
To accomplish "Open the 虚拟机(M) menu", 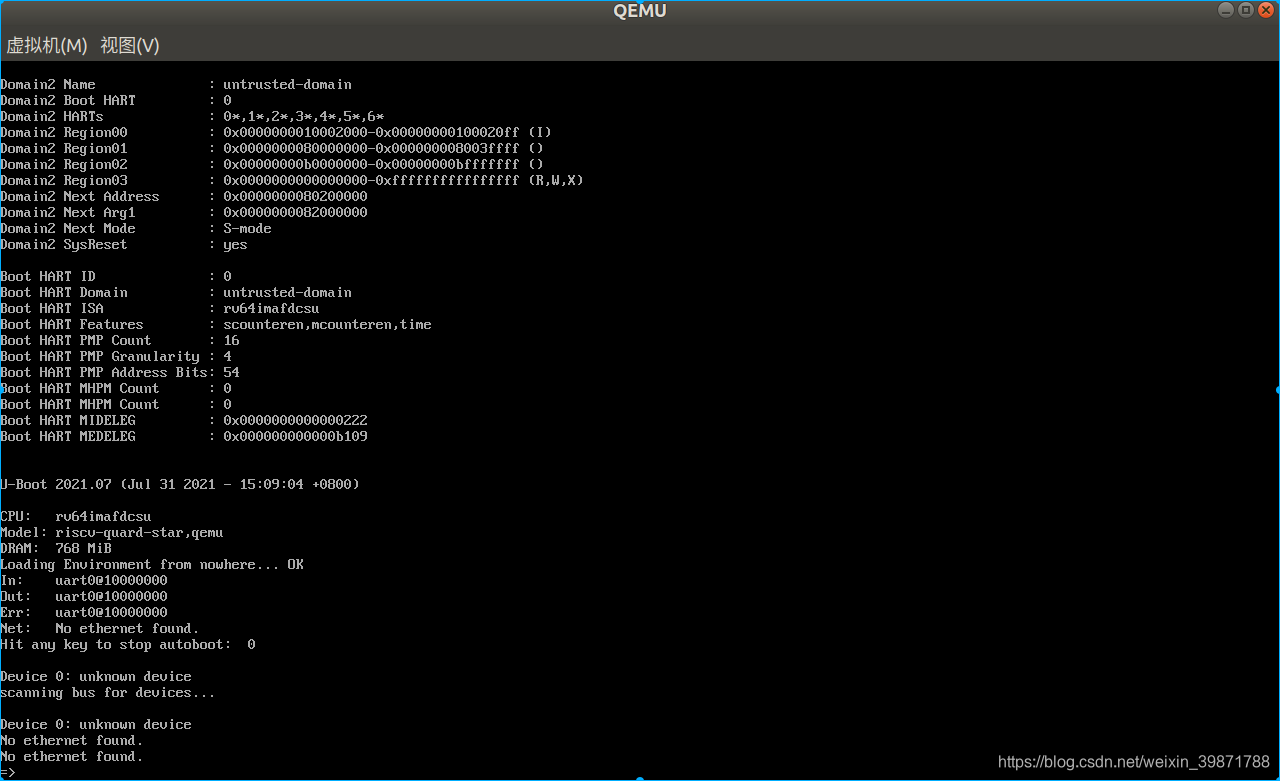I will pyautogui.click(x=47, y=45).
